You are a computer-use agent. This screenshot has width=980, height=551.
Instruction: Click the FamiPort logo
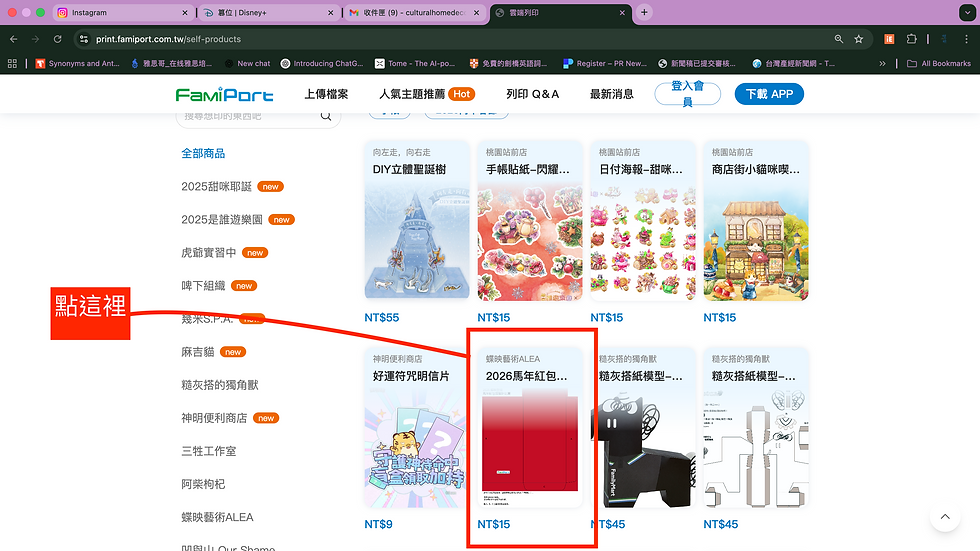[x=224, y=94]
